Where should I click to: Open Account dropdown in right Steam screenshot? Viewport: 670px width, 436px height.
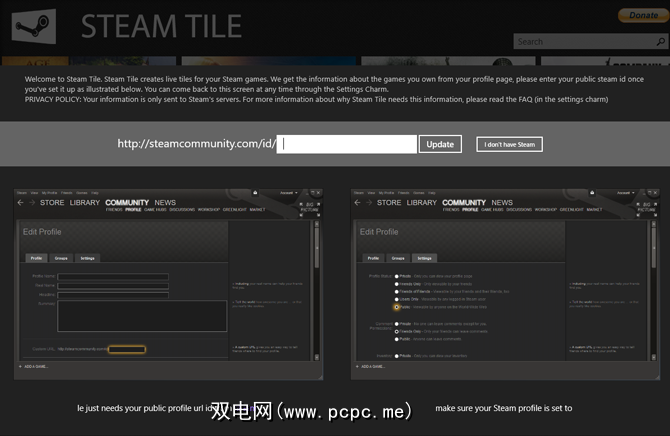626,193
